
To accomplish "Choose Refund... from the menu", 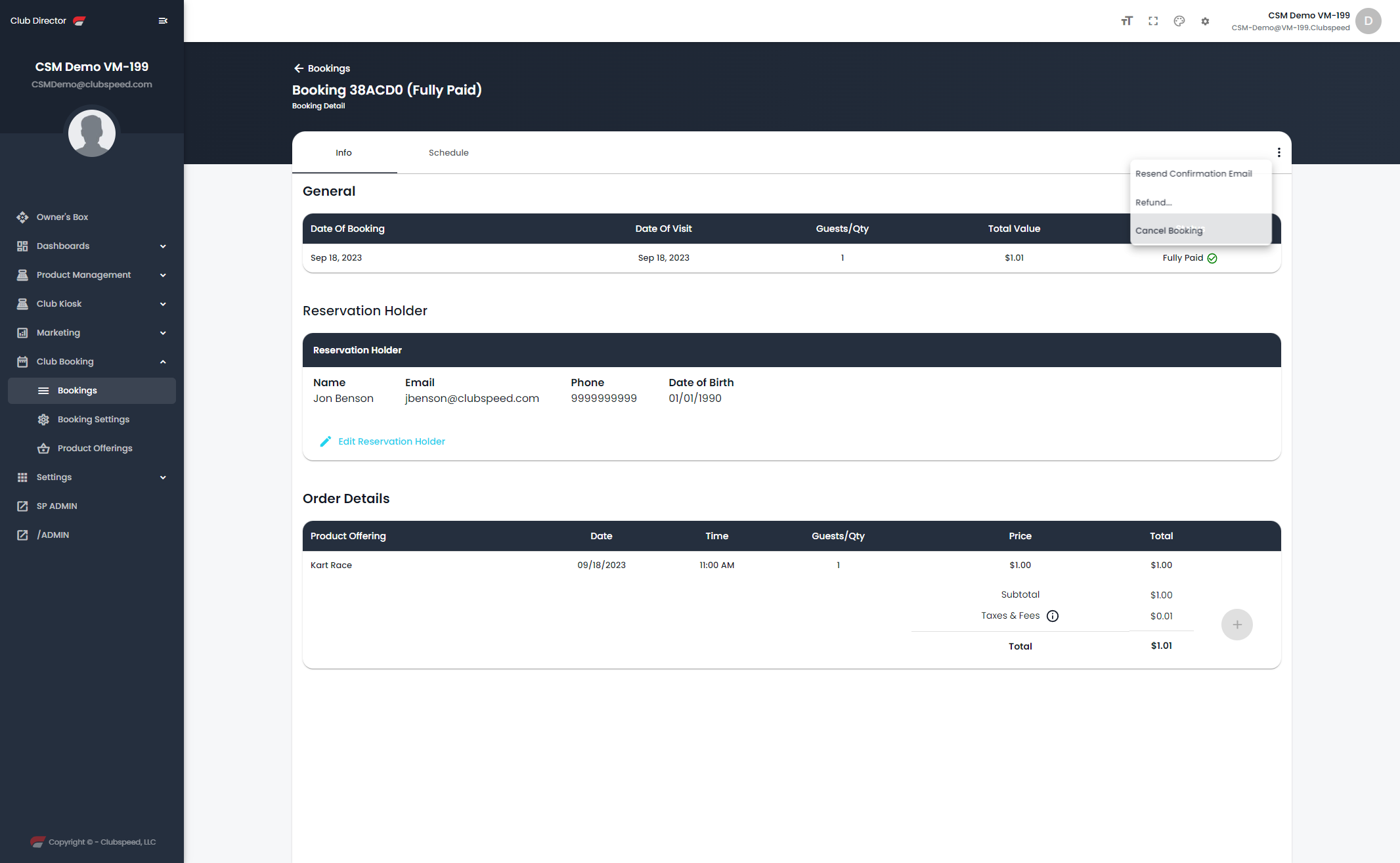I will pyautogui.click(x=1200, y=202).
